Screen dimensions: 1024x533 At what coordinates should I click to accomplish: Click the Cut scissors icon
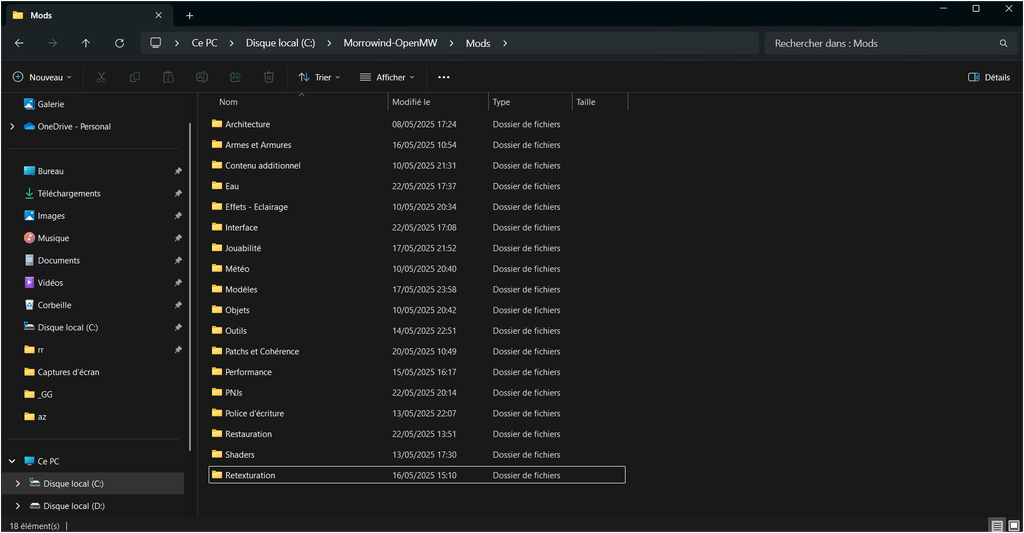[x=101, y=77]
